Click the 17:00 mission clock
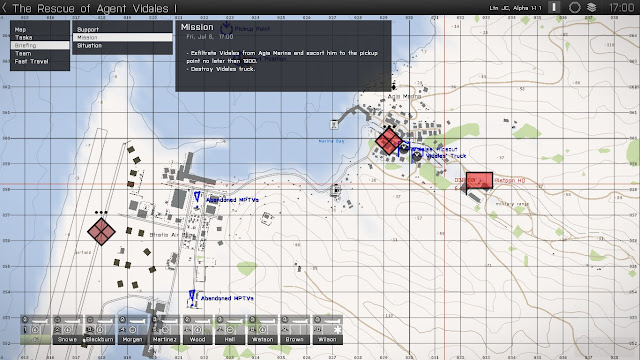Image resolution: width=640 pixels, height=360 pixels. 622,8
